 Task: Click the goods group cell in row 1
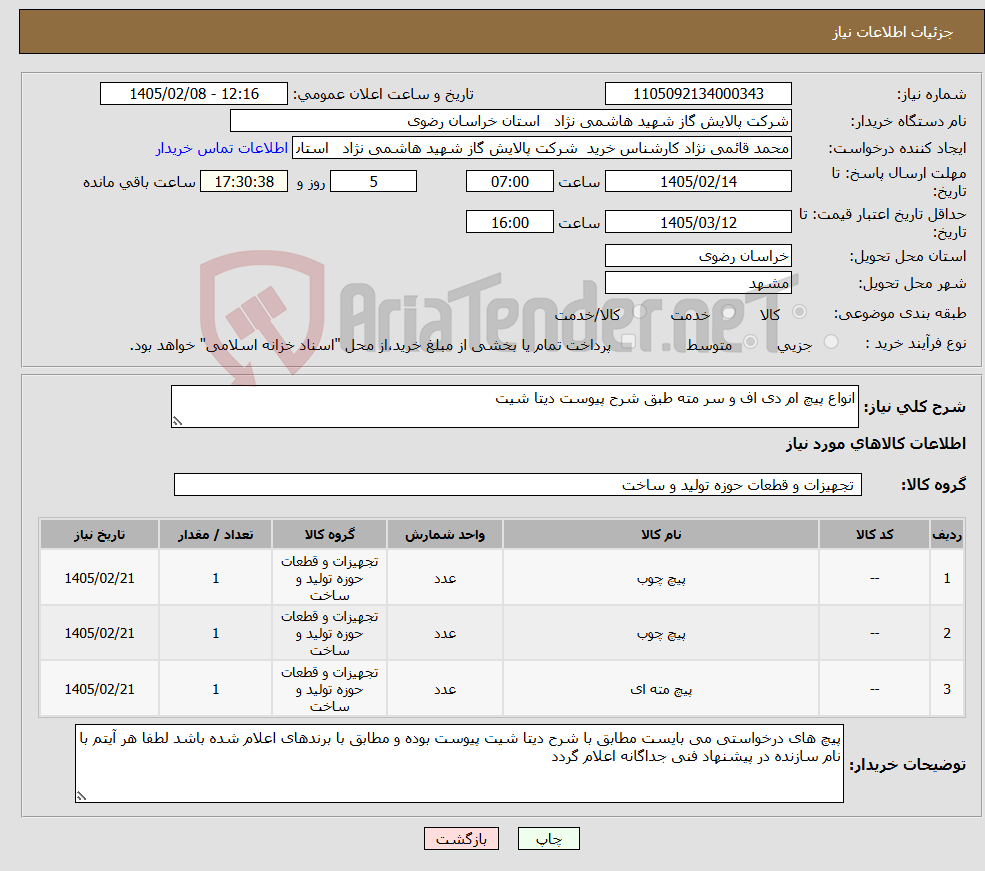pos(329,578)
